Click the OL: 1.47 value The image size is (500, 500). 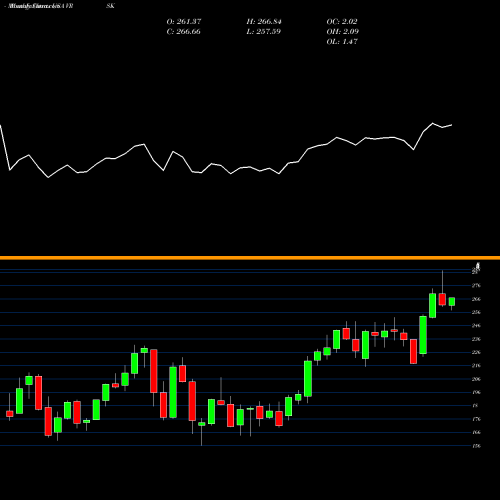[x=342, y=42]
